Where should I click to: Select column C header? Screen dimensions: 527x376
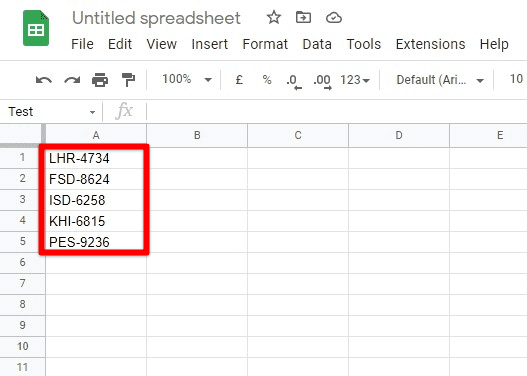pyautogui.click(x=298, y=135)
